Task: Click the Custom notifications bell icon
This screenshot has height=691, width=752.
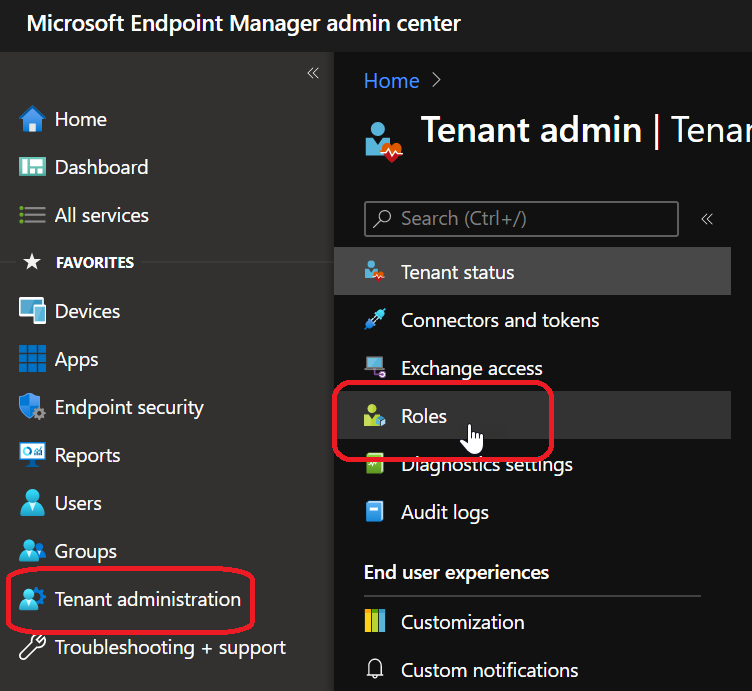Action: [375, 670]
